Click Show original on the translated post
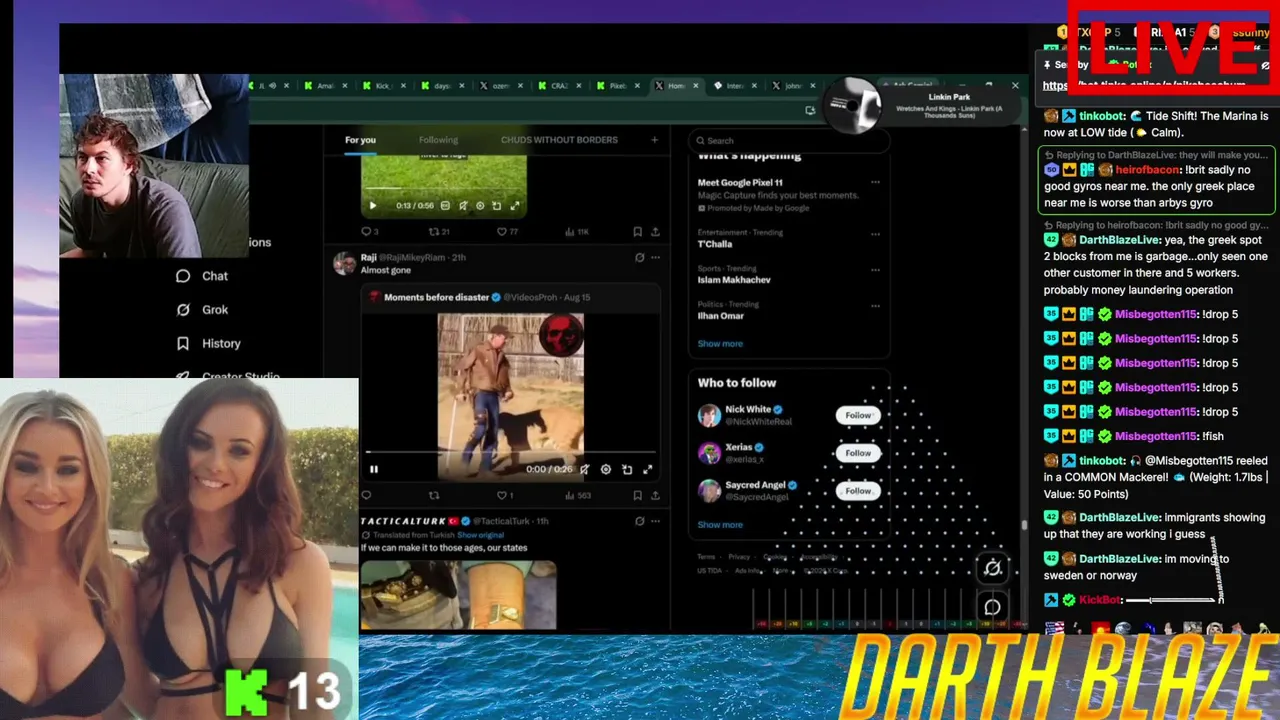 (x=481, y=535)
